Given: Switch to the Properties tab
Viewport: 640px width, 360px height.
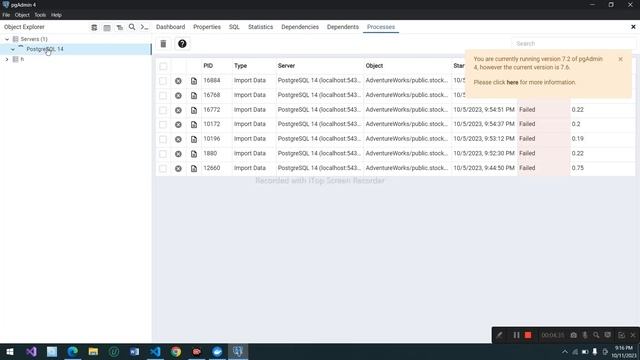Looking at the screenshot, I should click(207, 27).
